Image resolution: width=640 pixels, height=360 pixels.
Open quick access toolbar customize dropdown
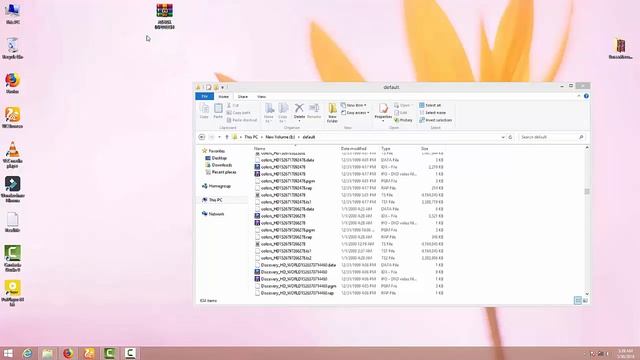[x=222, y=87]
